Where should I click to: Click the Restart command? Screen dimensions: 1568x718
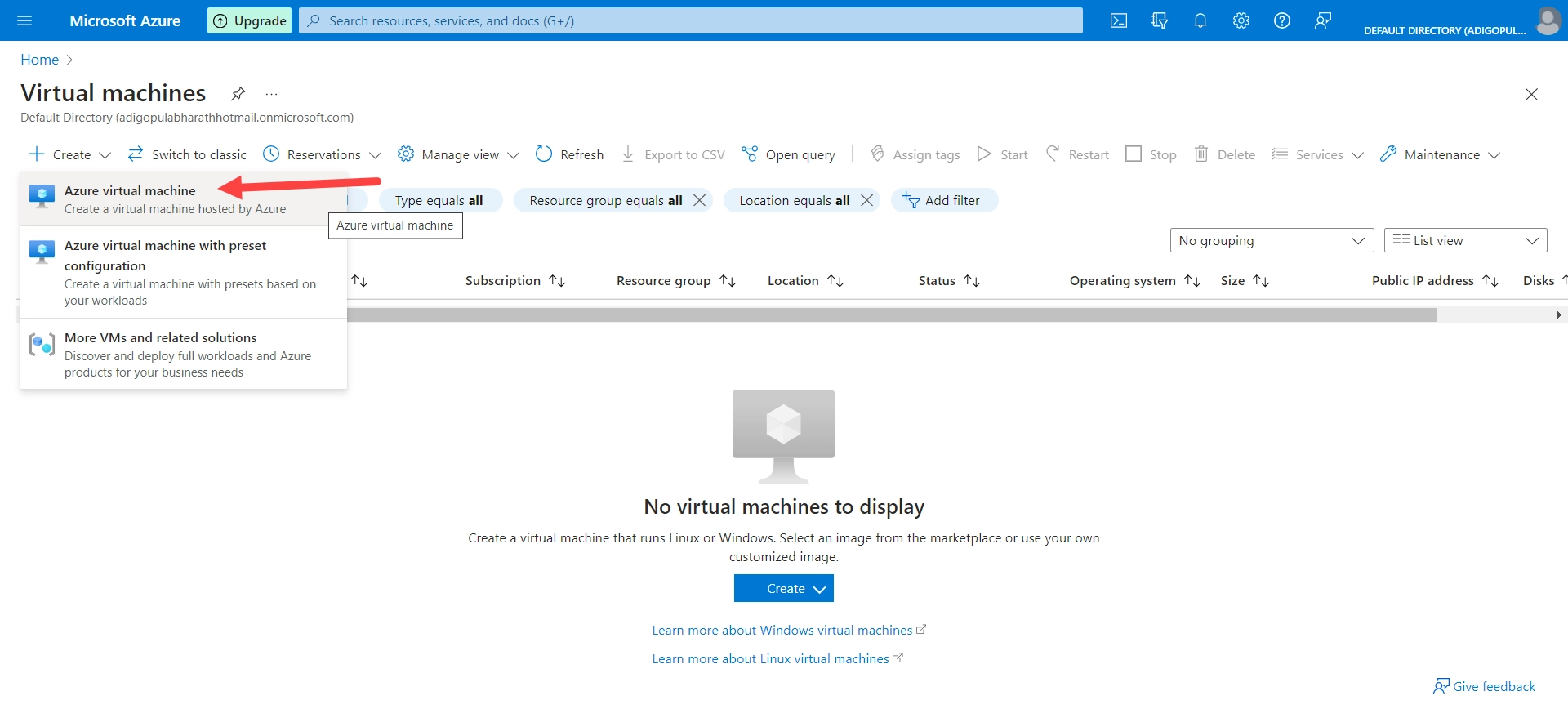(1077, 154)
